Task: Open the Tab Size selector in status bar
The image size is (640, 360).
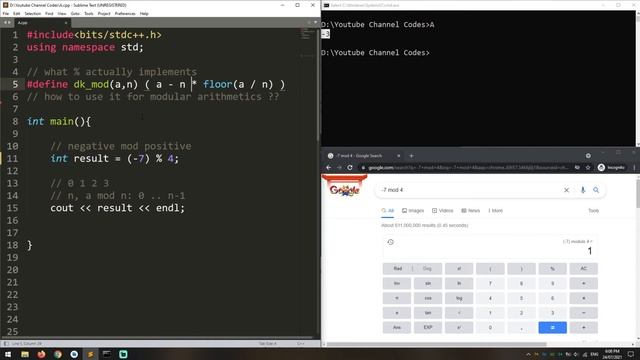Action: click(x=267, y=343)
